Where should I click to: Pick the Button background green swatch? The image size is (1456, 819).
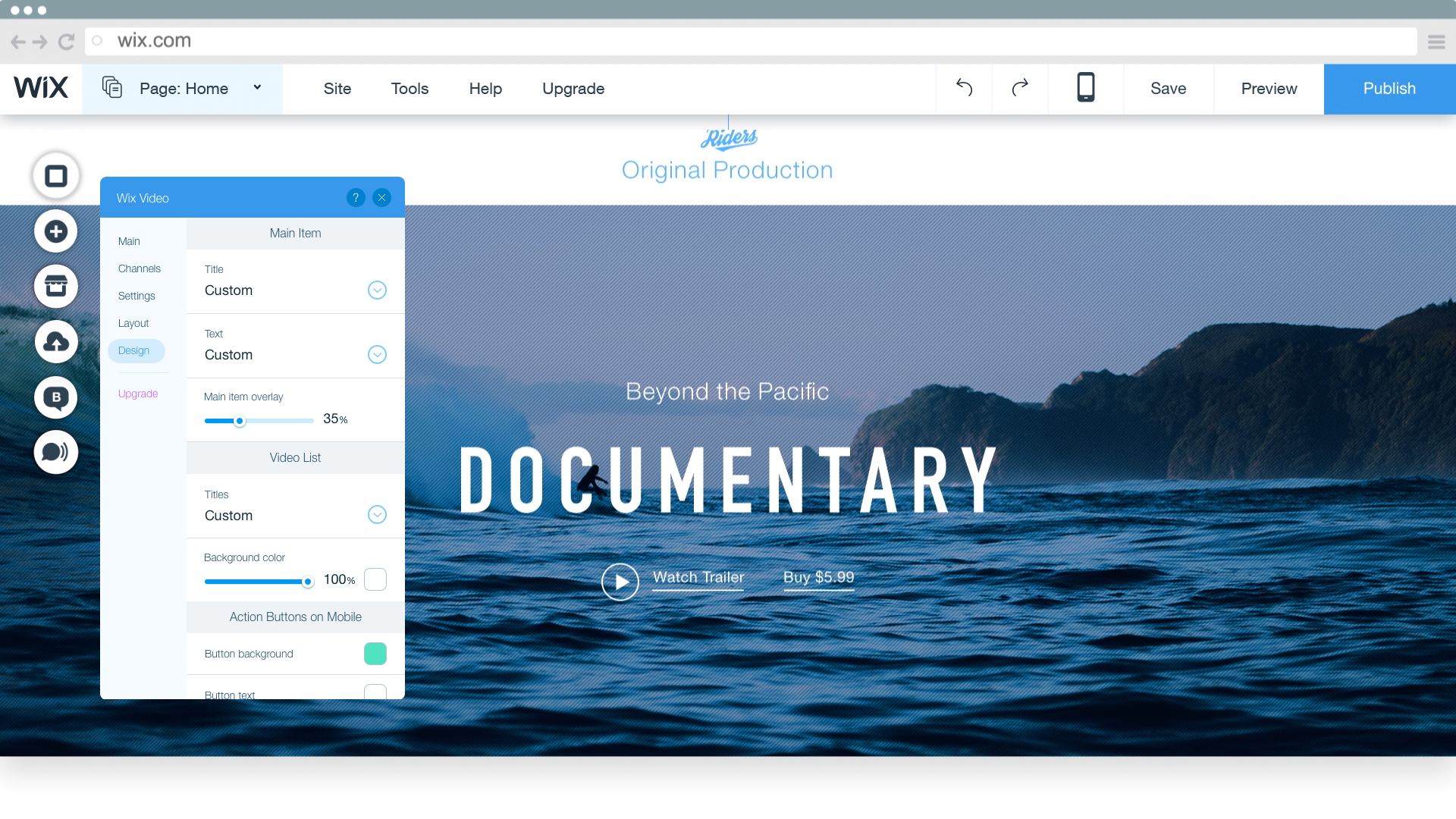click(x=375, y=654)
